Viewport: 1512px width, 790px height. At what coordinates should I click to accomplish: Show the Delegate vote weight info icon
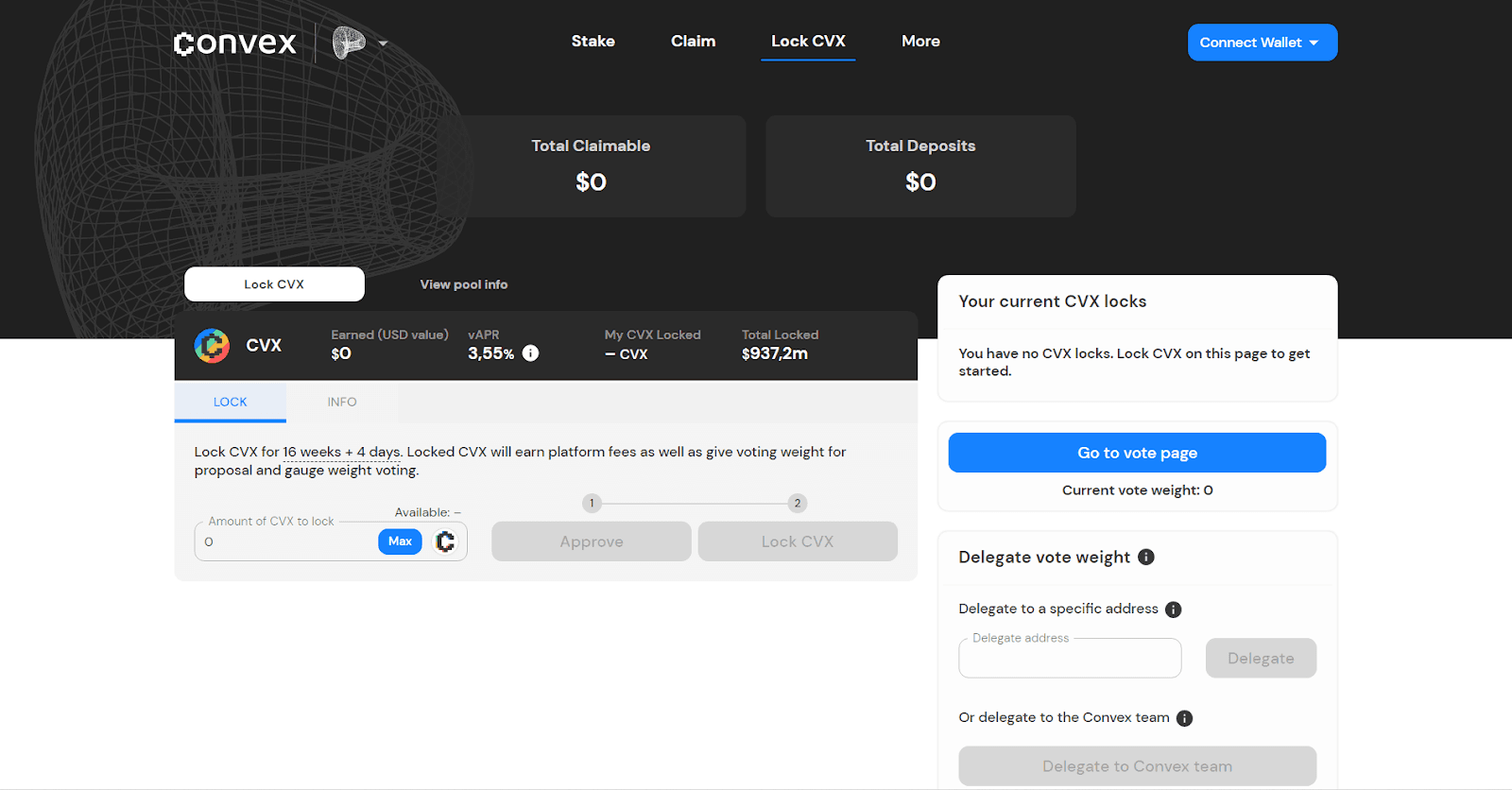(1146, 558)
